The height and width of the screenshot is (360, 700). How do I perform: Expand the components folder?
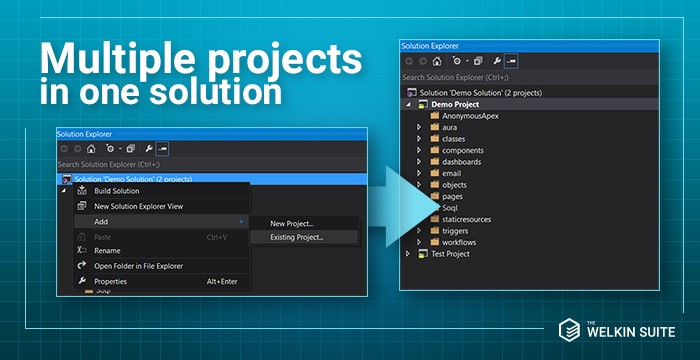pos(419,151)
